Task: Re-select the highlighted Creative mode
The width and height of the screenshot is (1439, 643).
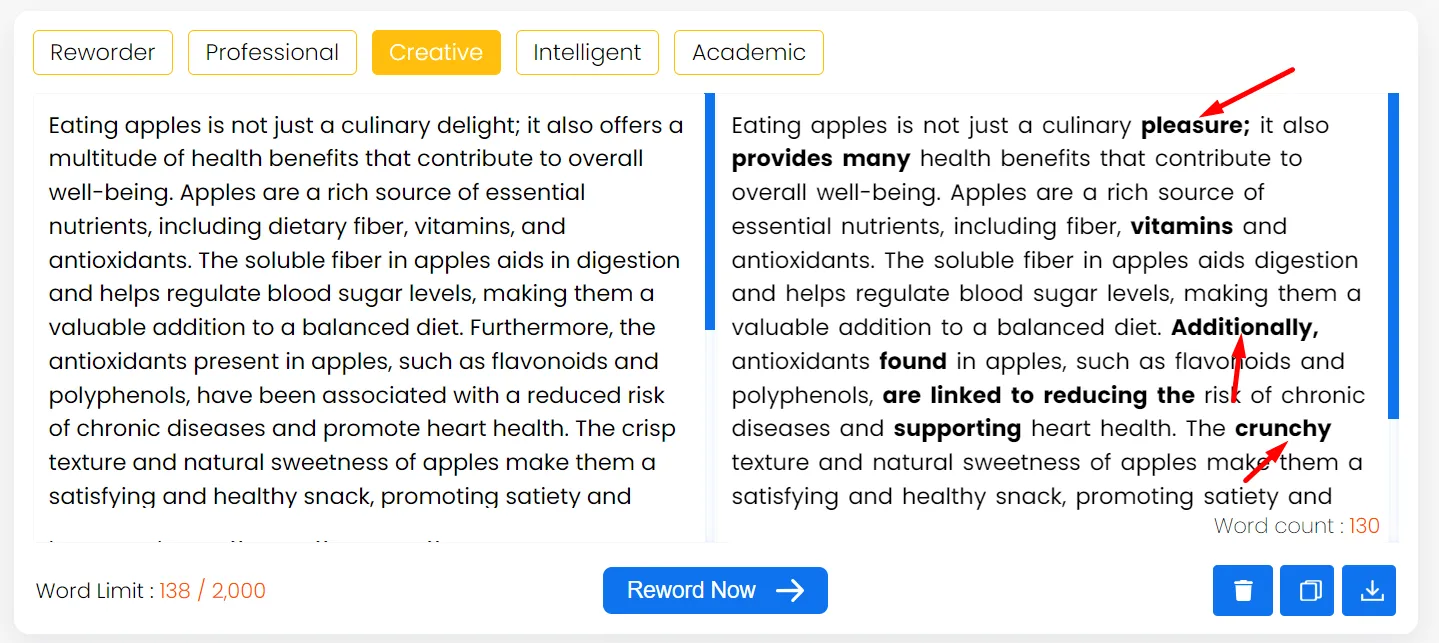Action: point(436,52)
